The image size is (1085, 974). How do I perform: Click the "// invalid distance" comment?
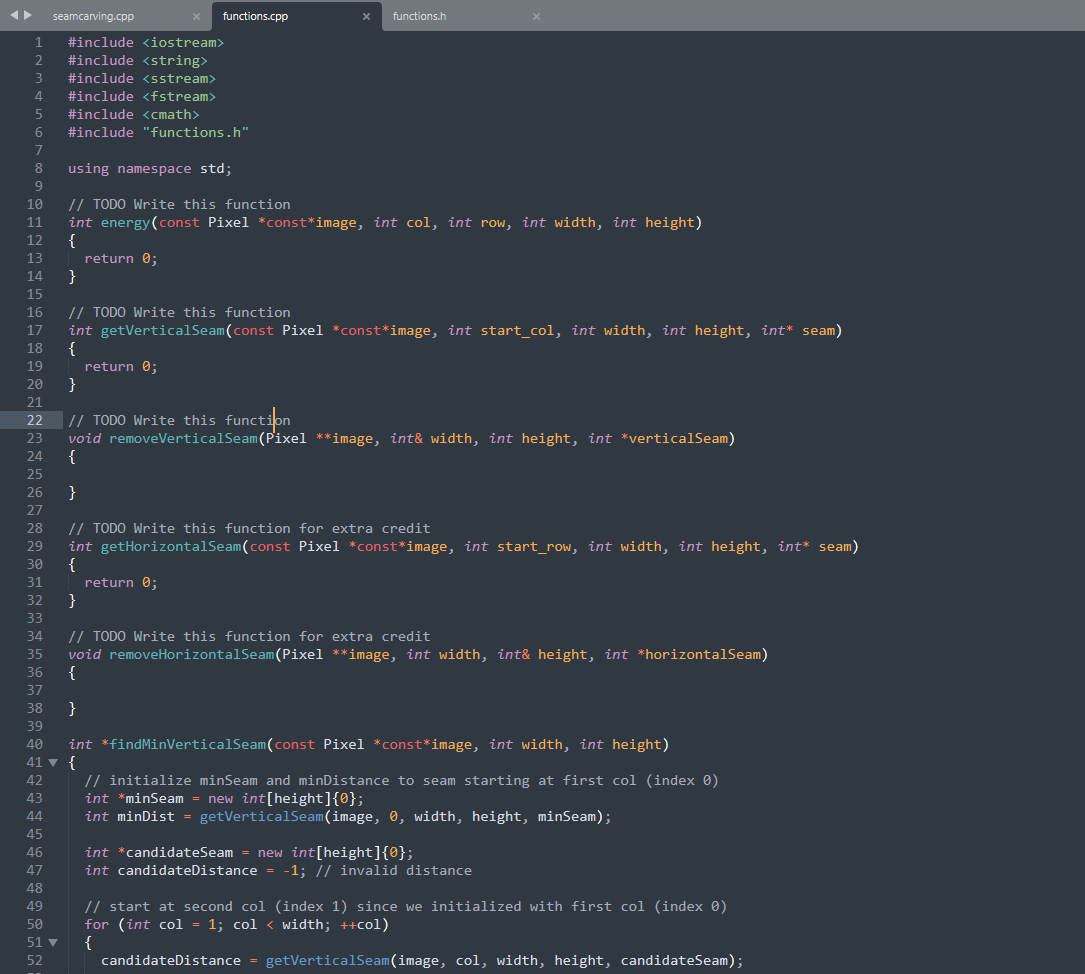point(394,870)
